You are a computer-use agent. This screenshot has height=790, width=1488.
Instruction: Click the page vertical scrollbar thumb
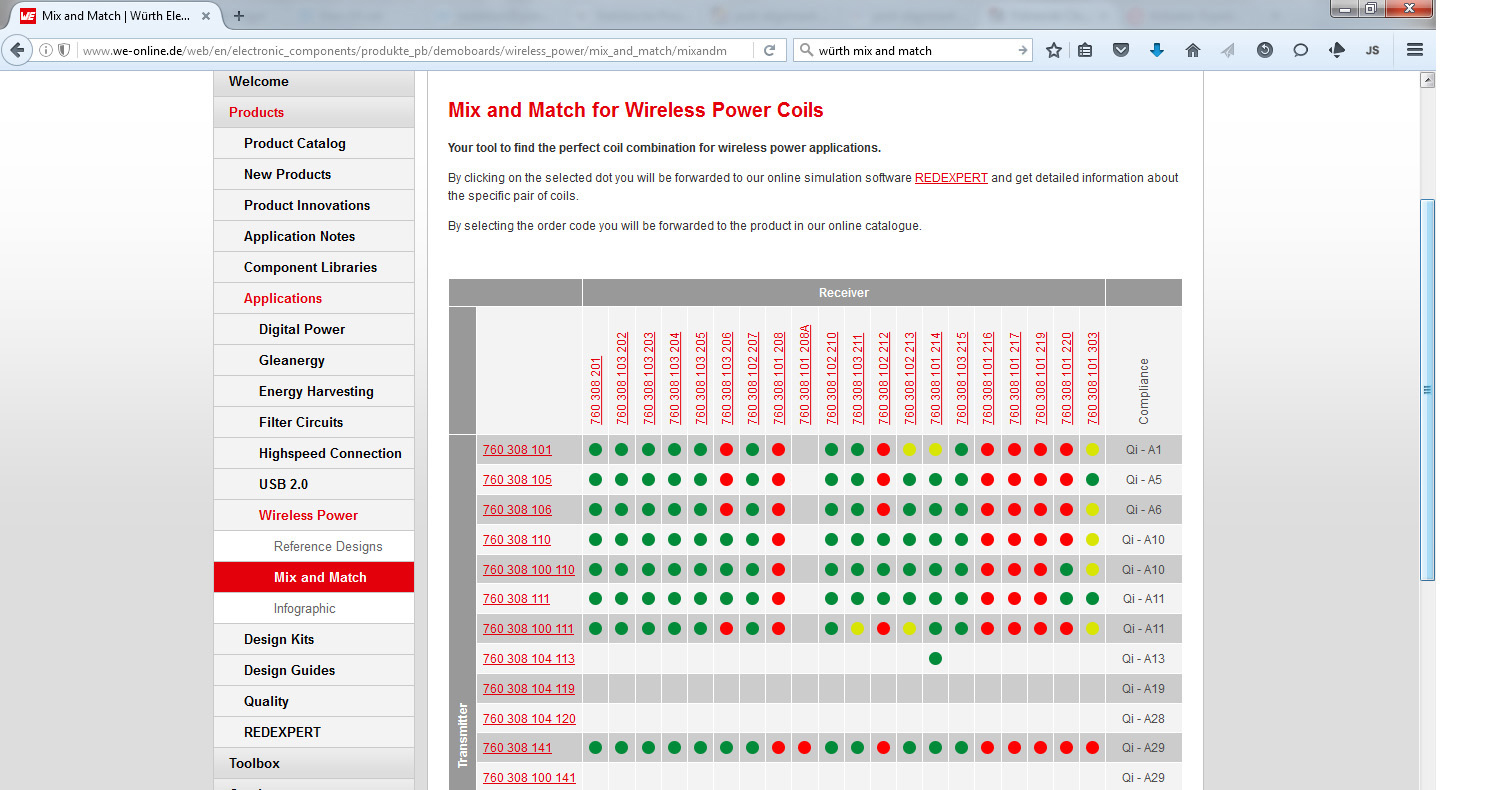point(1428,389)
